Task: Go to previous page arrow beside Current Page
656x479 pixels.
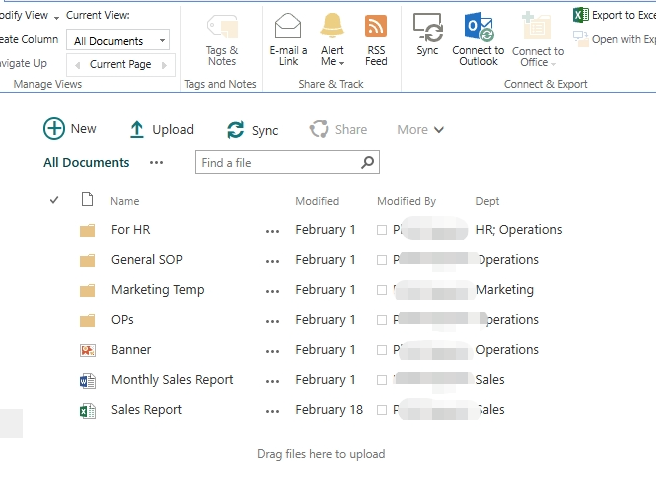Action: (77, 65)
